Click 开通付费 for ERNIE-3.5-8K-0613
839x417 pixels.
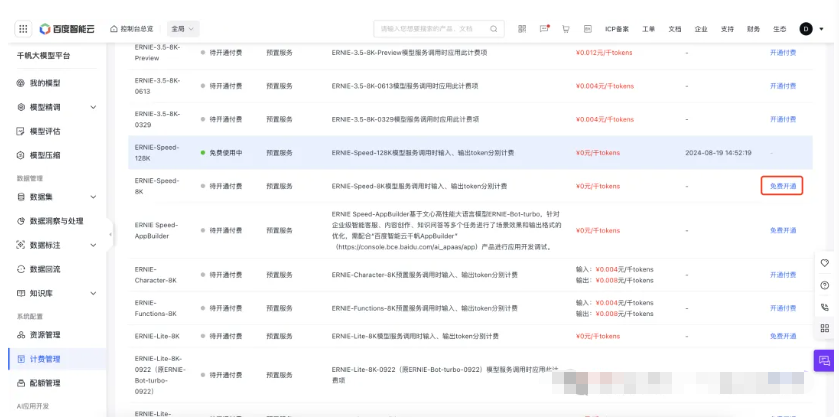(x=783, y=86)
